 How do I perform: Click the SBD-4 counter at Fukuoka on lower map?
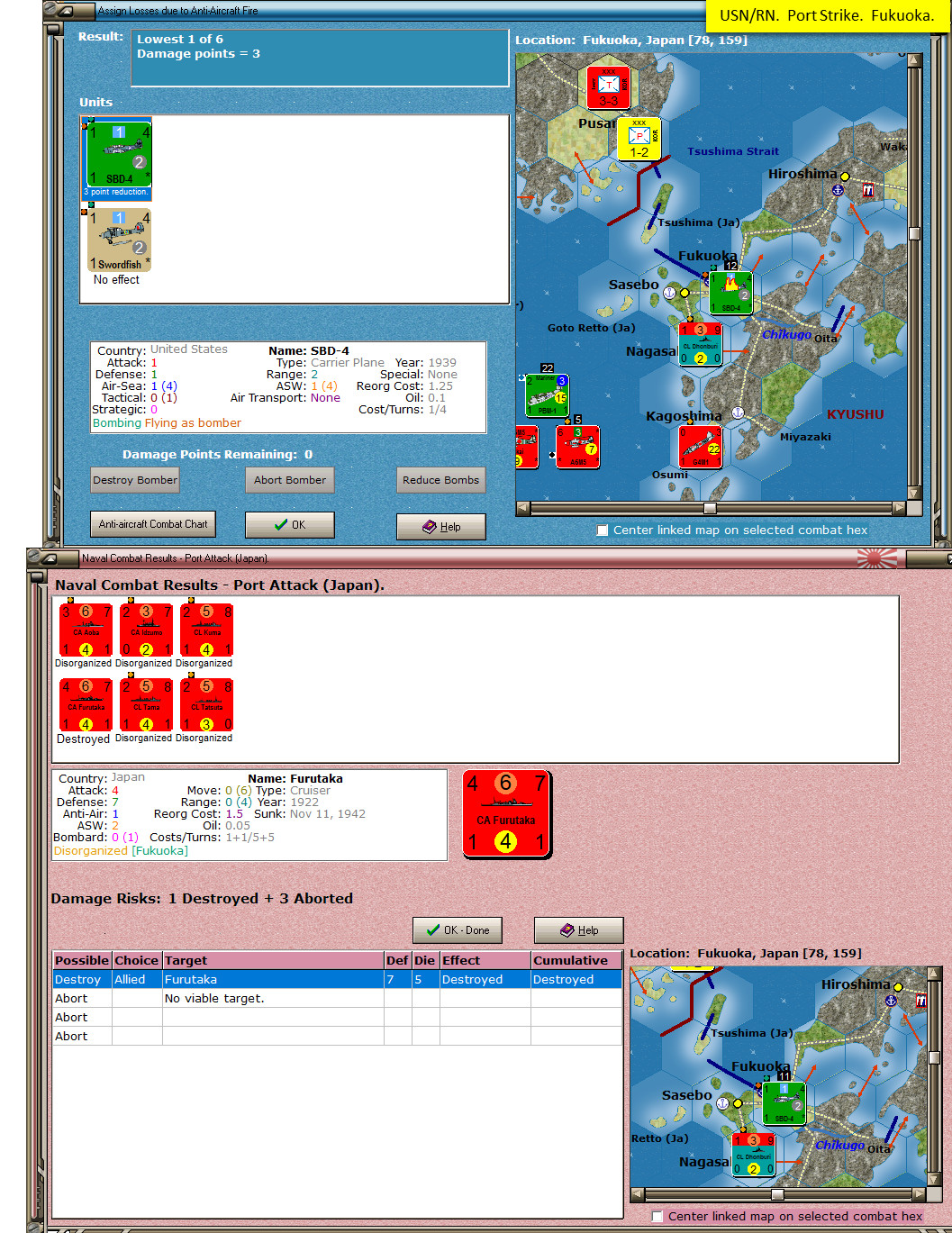coord(784,1103)
